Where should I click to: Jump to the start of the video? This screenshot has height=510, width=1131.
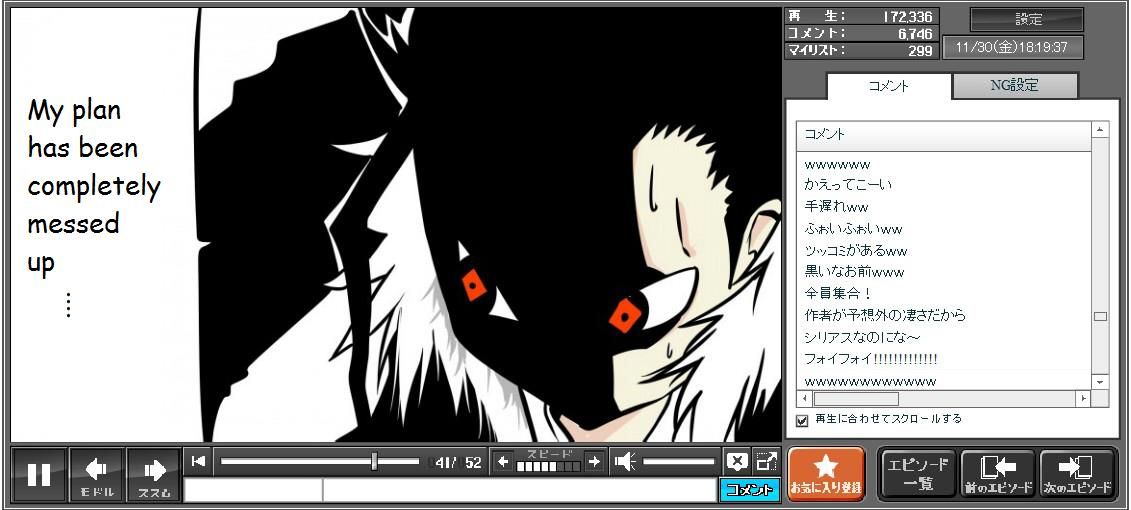point(199,461)
